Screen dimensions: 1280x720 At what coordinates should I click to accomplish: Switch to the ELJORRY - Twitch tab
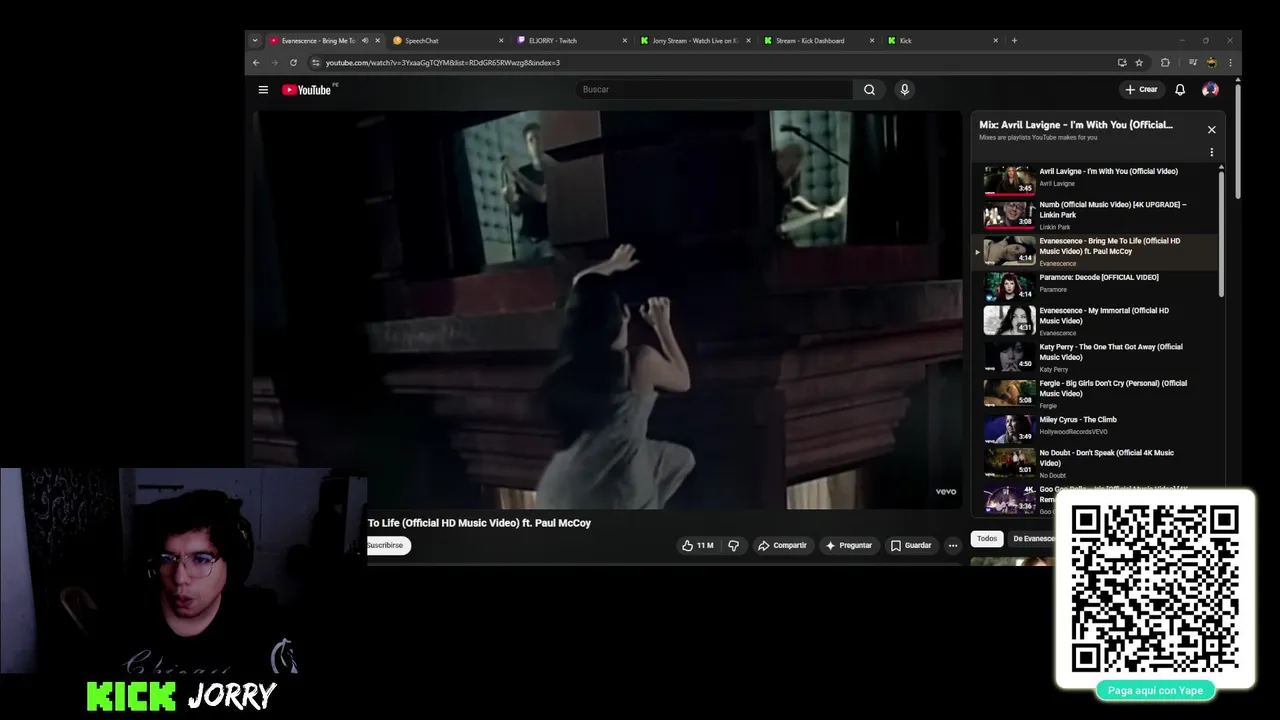(x=570, y=41)
